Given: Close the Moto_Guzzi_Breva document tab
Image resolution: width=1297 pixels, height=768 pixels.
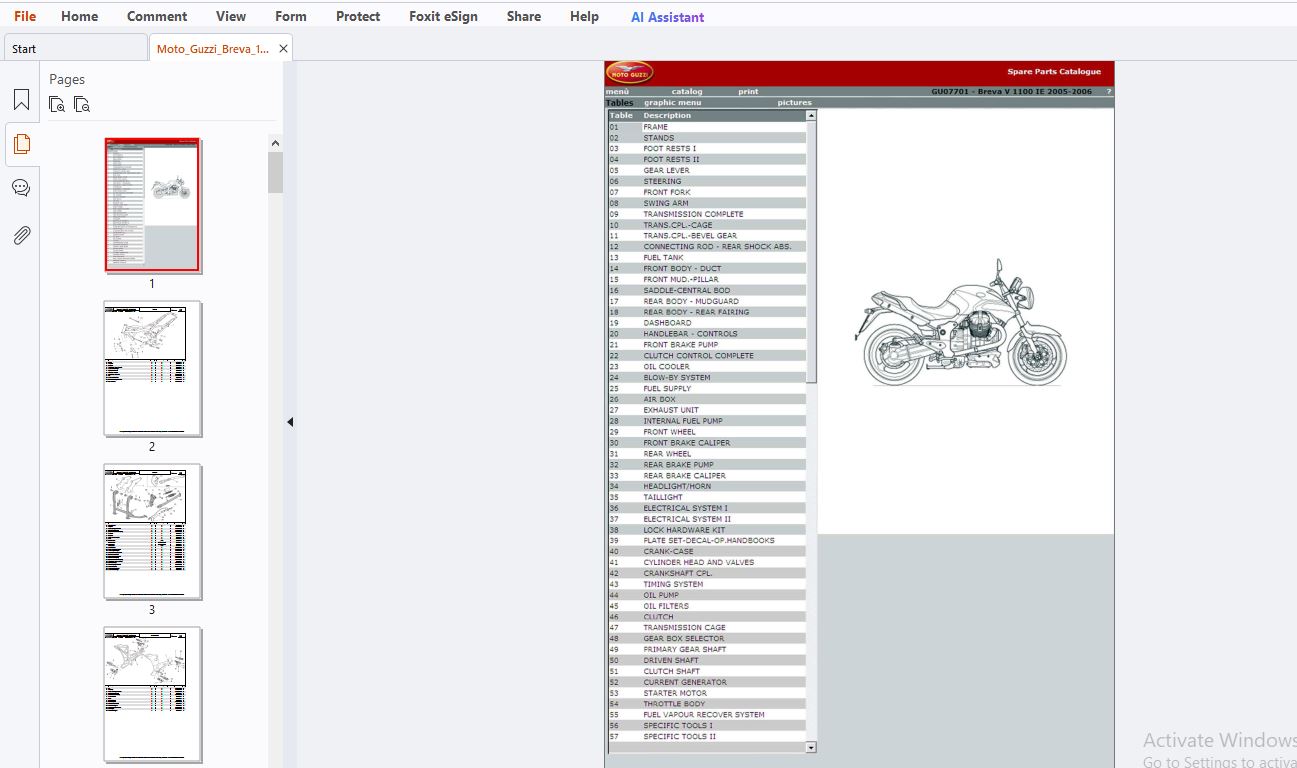Looking at the screenshot, I should [x=283, y=48].
